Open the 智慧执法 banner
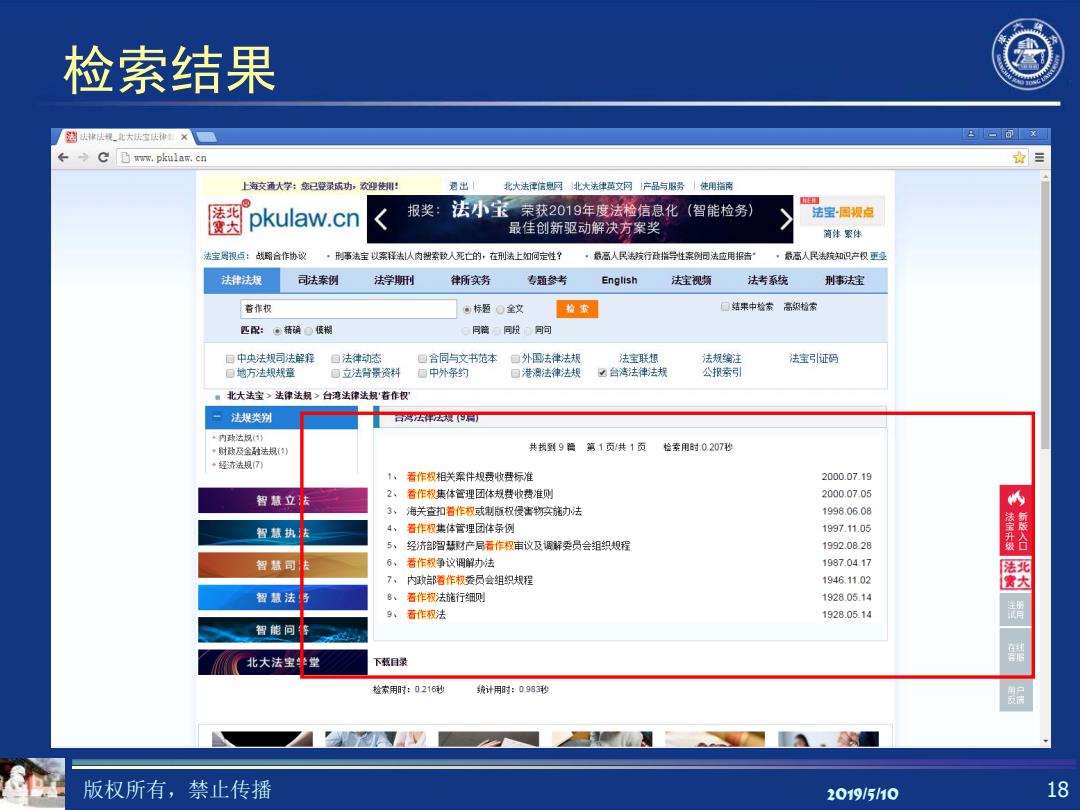This screenshot has height=810, width=1080. pos(282,533)
